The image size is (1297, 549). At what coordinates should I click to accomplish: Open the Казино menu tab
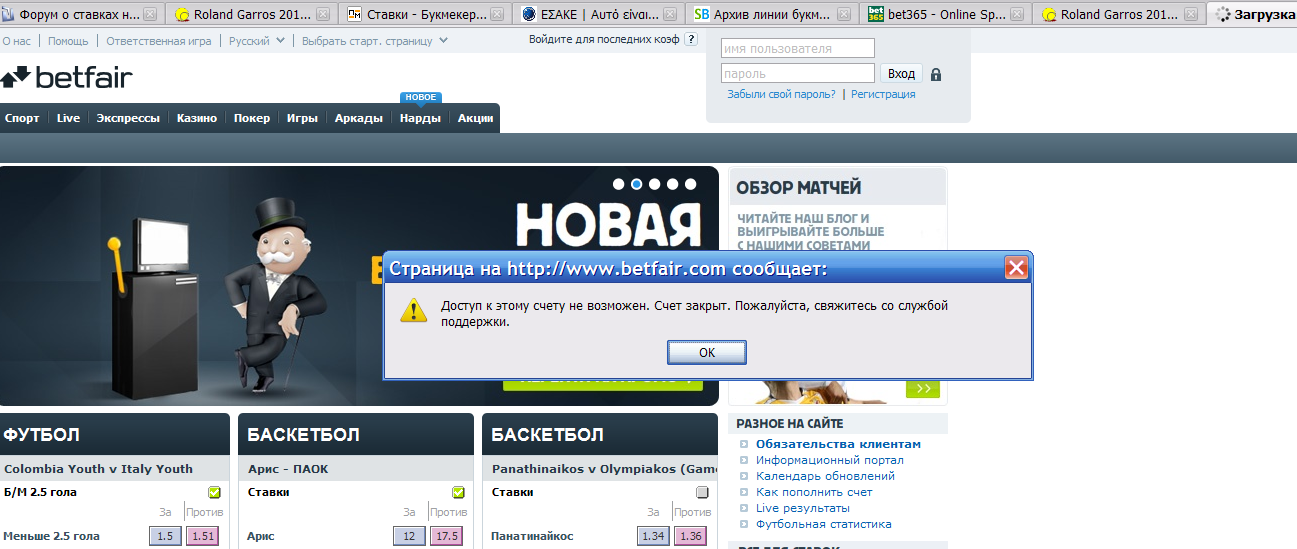[x=197, y=118]
